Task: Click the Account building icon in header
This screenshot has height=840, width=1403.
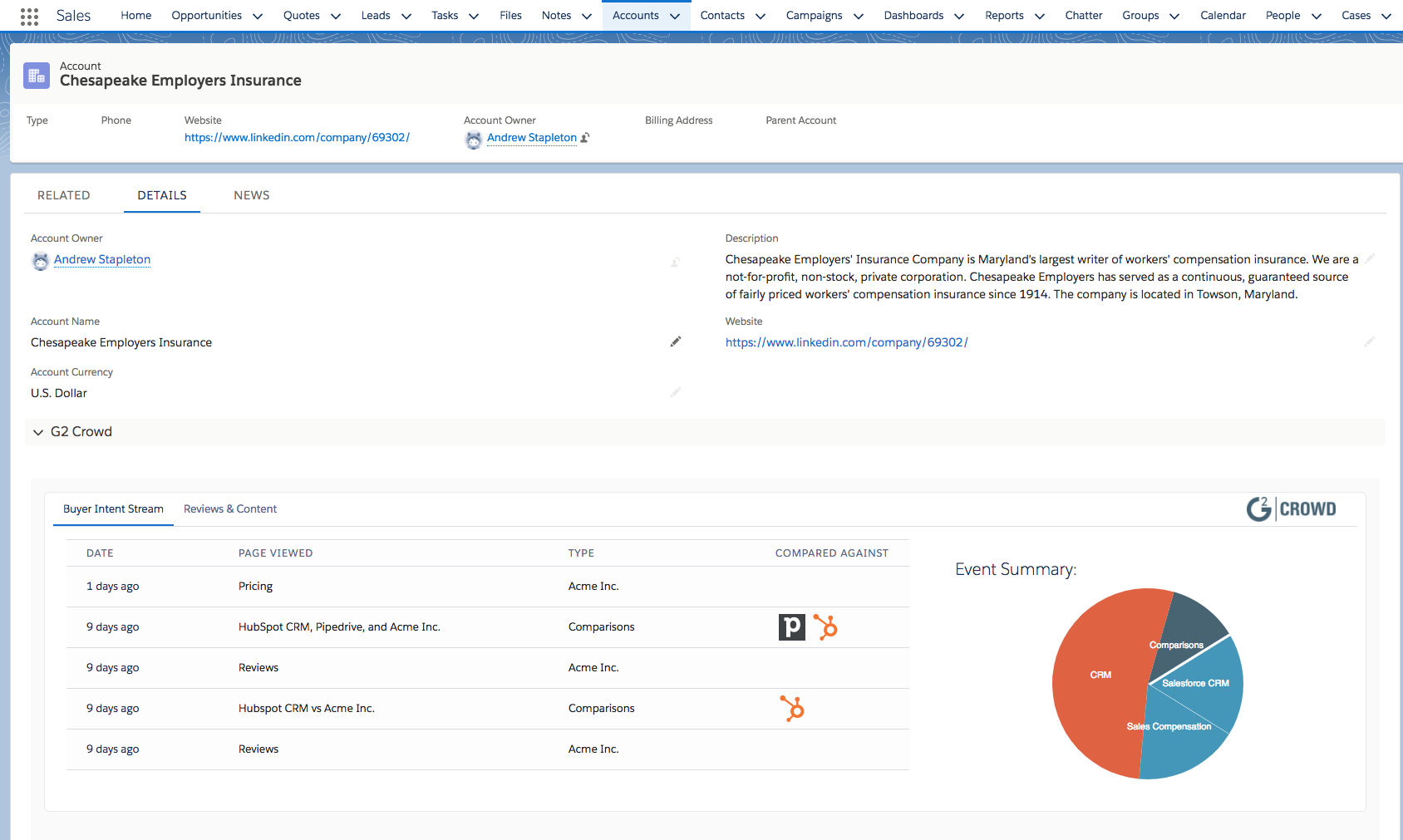Action: coord(37,76)
